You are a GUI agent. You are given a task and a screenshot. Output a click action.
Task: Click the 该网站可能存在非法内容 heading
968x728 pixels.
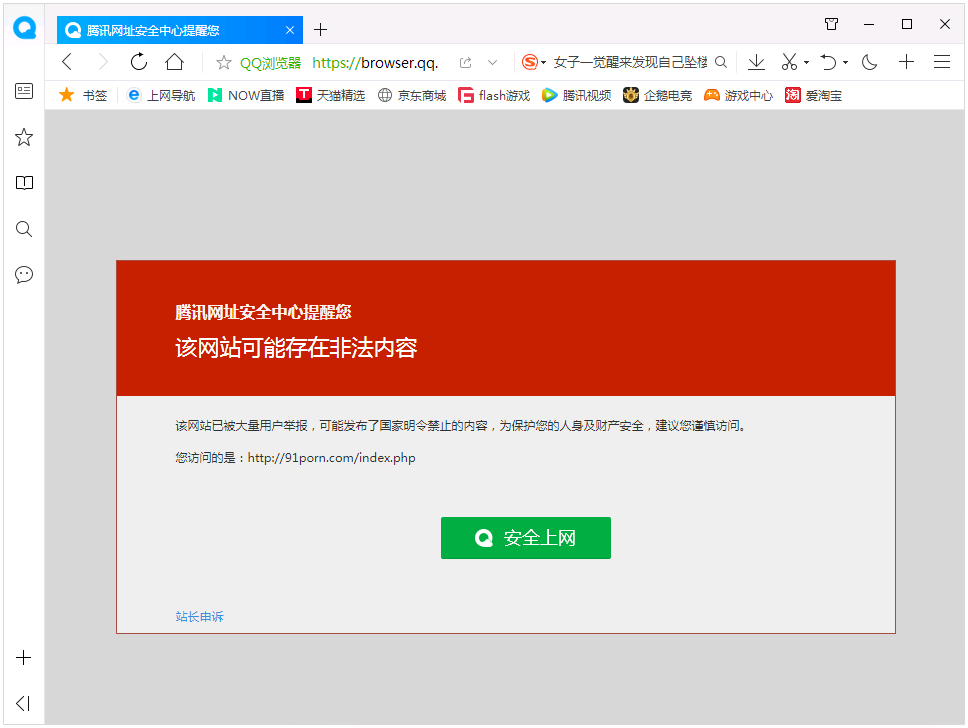[296, 348]
